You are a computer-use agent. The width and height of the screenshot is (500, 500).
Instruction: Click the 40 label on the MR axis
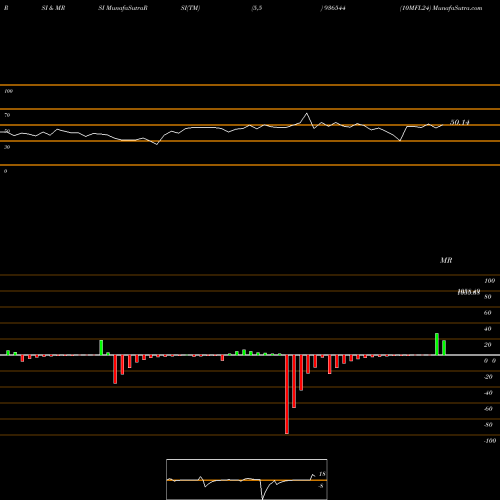(488, 329)
